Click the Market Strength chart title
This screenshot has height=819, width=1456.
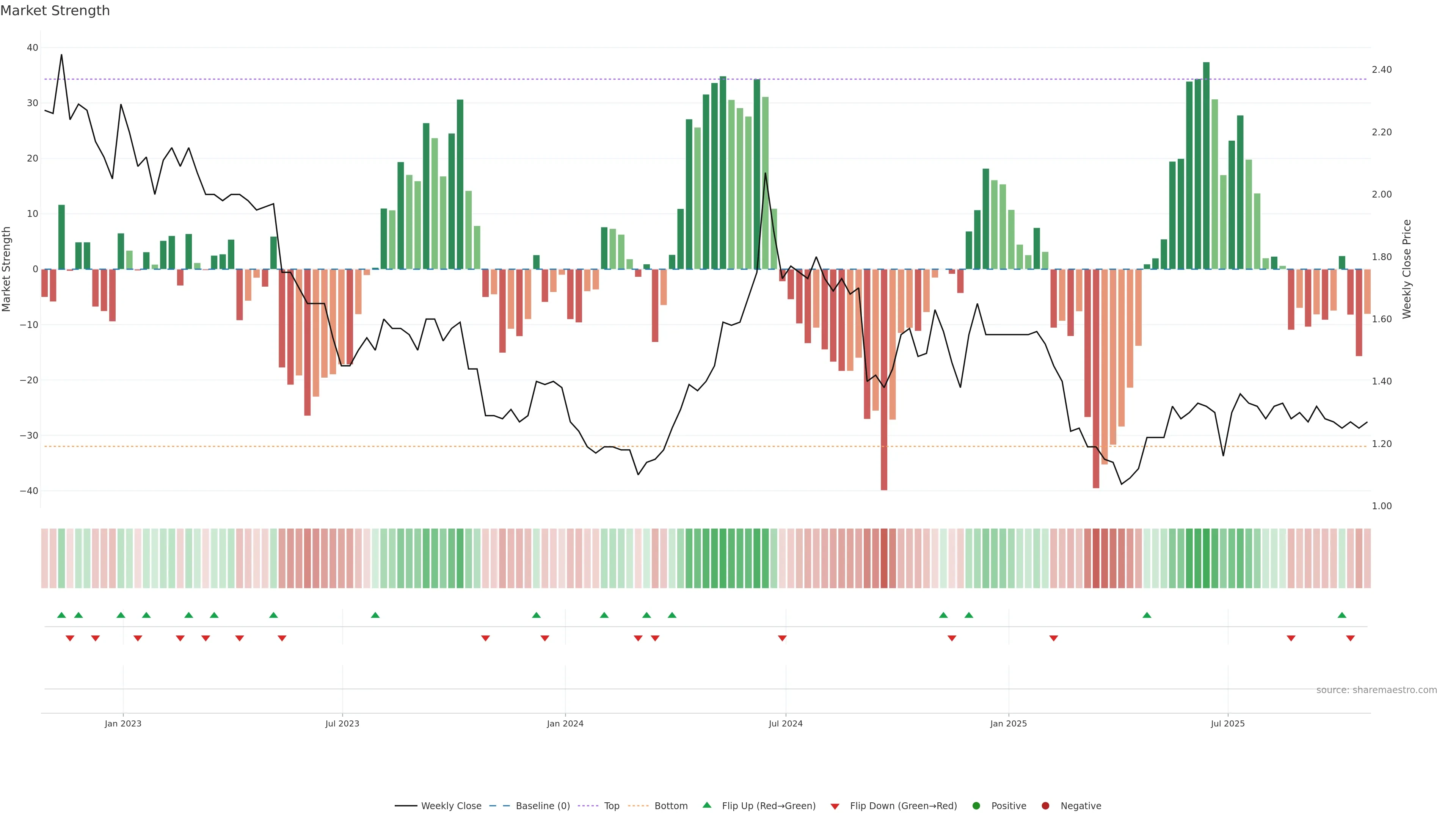pos(55,11)
